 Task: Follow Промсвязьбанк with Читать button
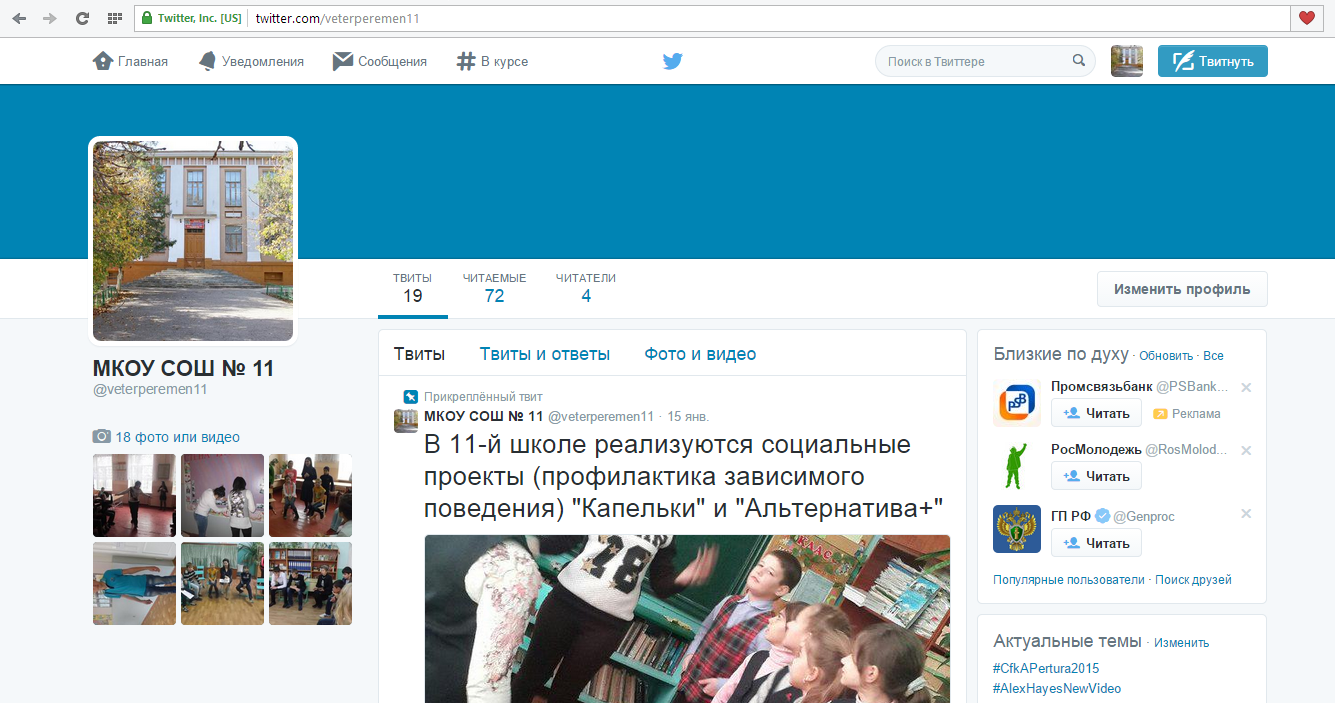1096,413
